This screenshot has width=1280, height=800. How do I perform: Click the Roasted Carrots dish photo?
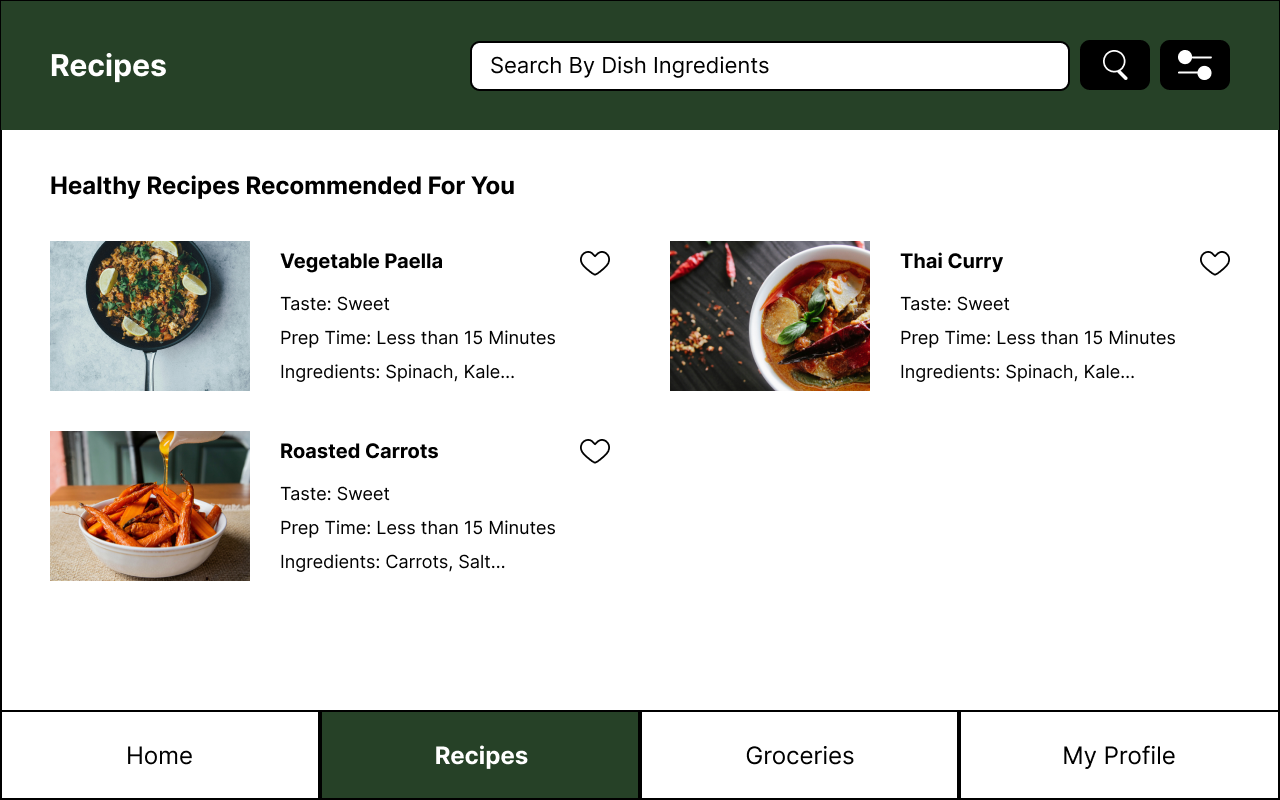point(149,506)
